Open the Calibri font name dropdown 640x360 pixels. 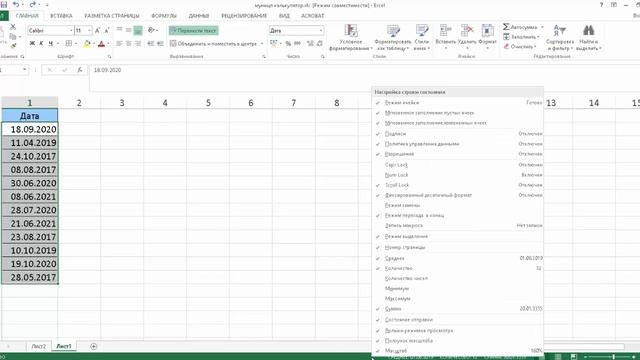[71, 31]
